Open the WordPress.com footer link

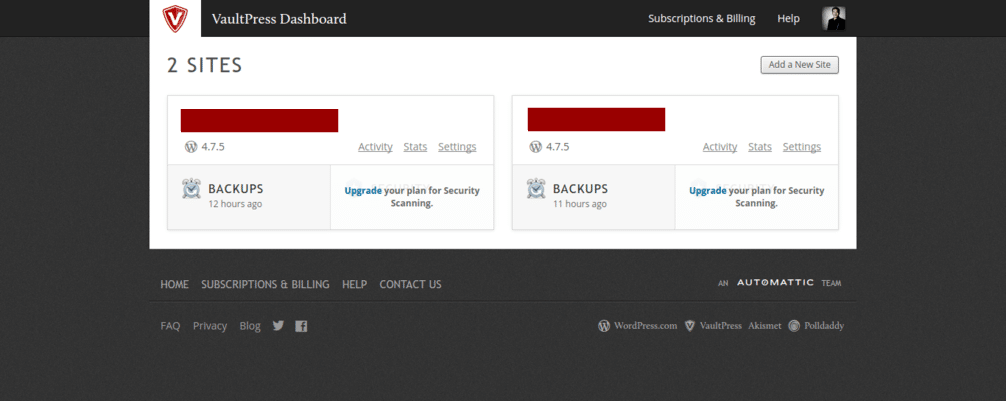click(645, 326)
